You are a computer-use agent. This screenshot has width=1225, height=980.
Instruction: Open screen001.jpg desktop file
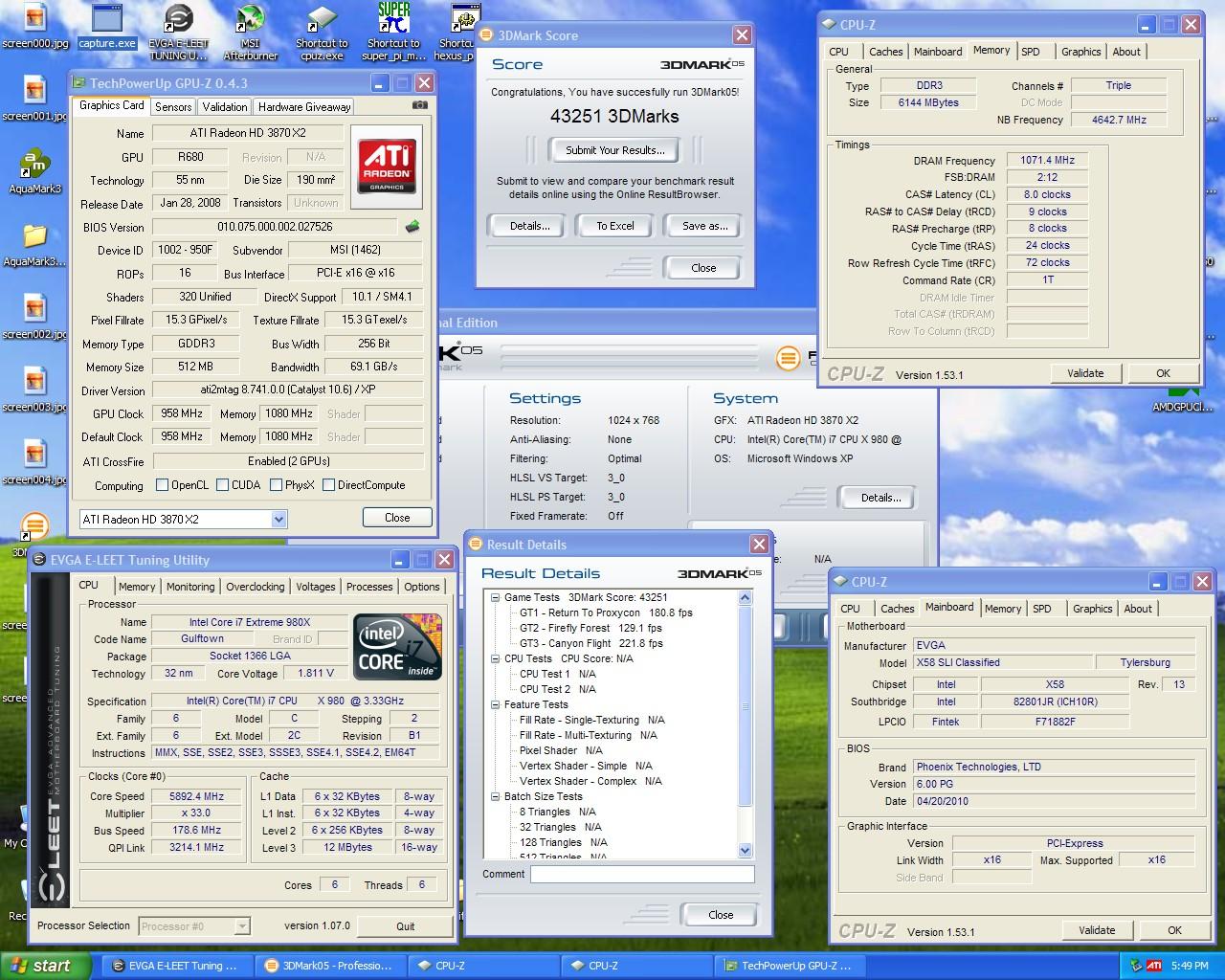pyautogui.click(x=34, y=99)
